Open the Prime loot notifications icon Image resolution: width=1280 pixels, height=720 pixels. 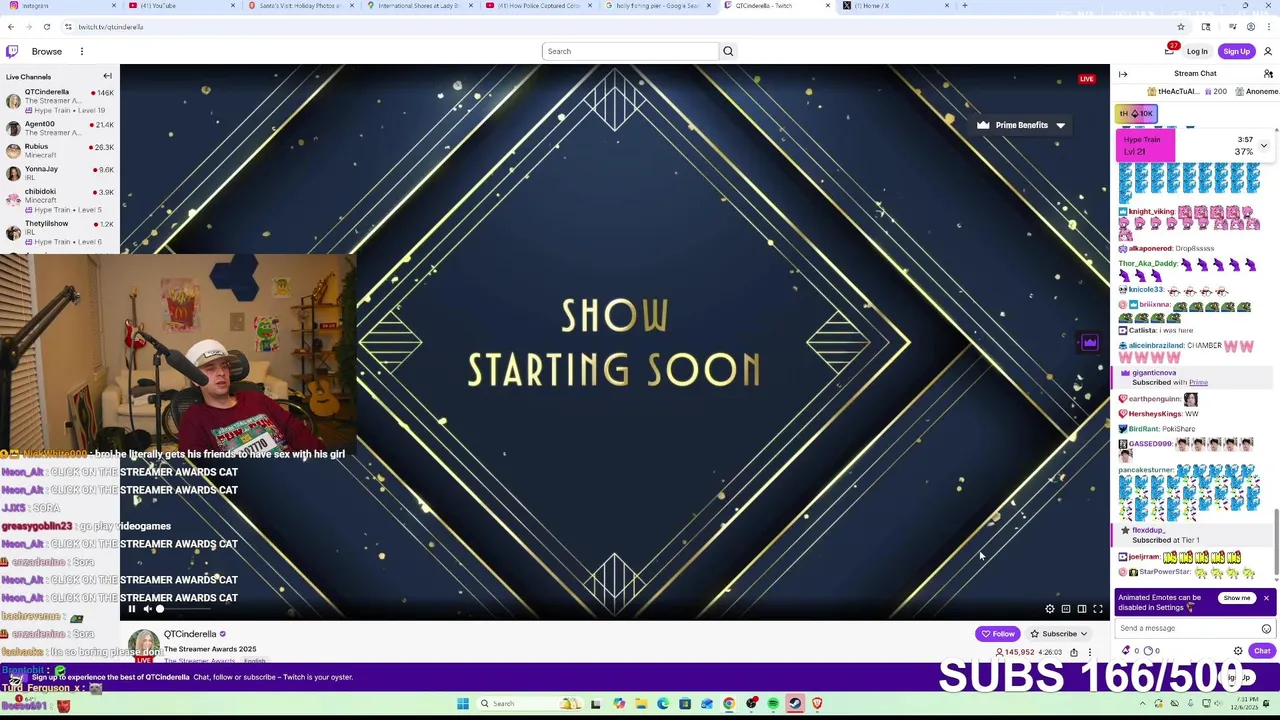(x=1169, y=50)
